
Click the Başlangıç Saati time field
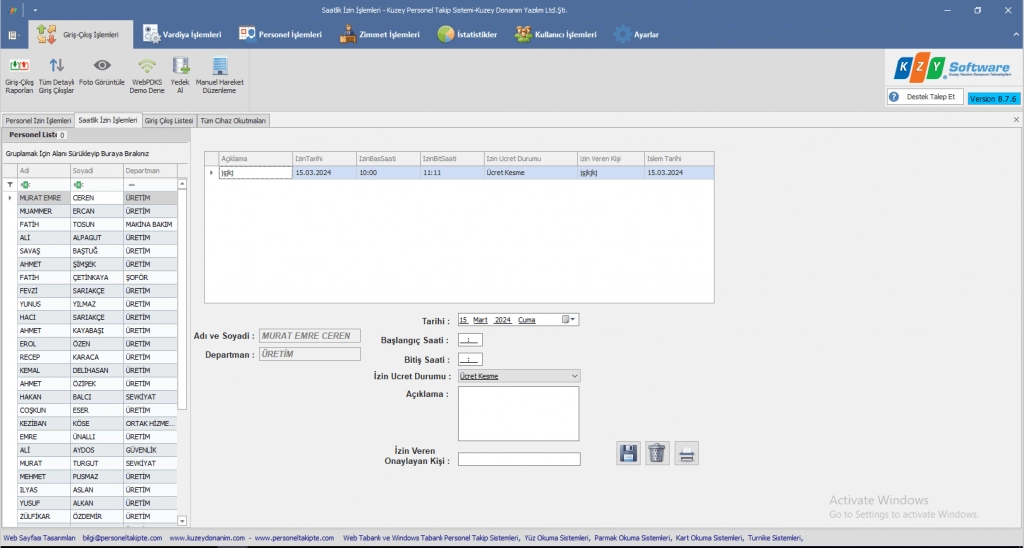click(x=470, y=340)
